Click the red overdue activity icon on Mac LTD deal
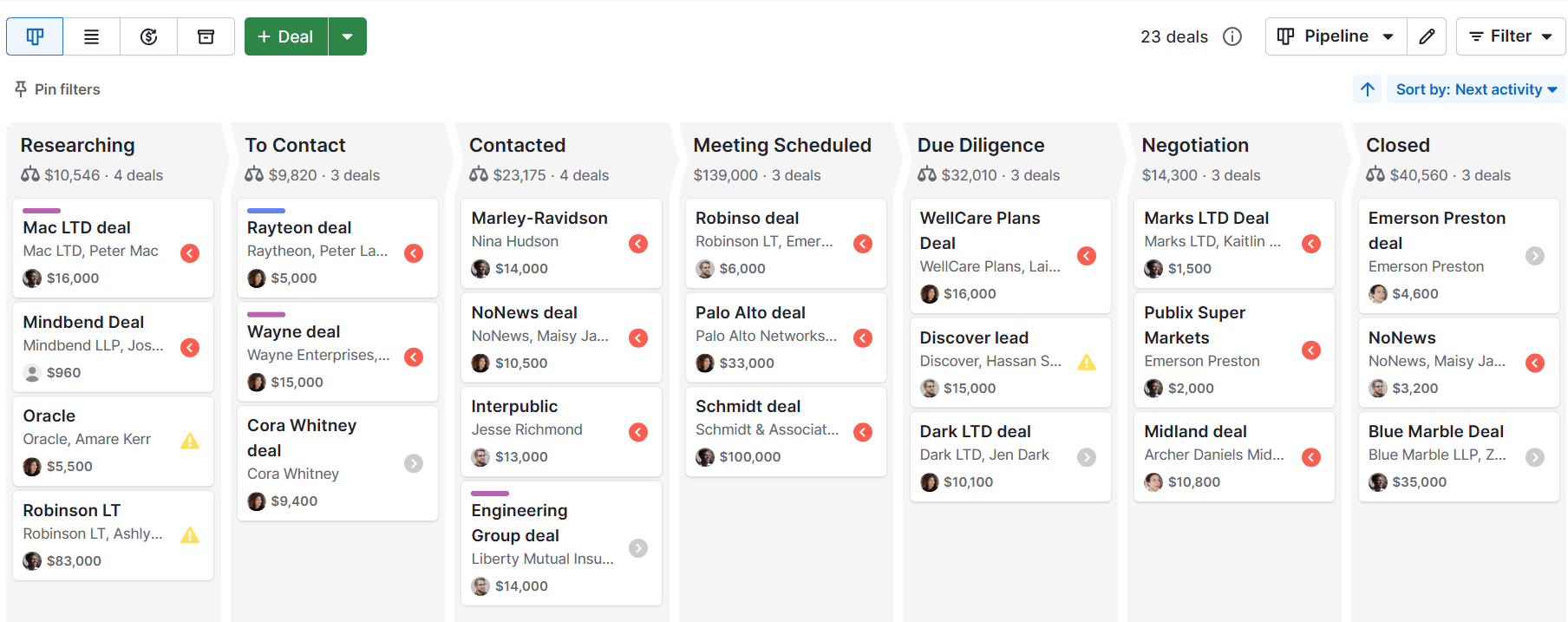This screenshot has width=1568, height=622. [x=190, y=252]
